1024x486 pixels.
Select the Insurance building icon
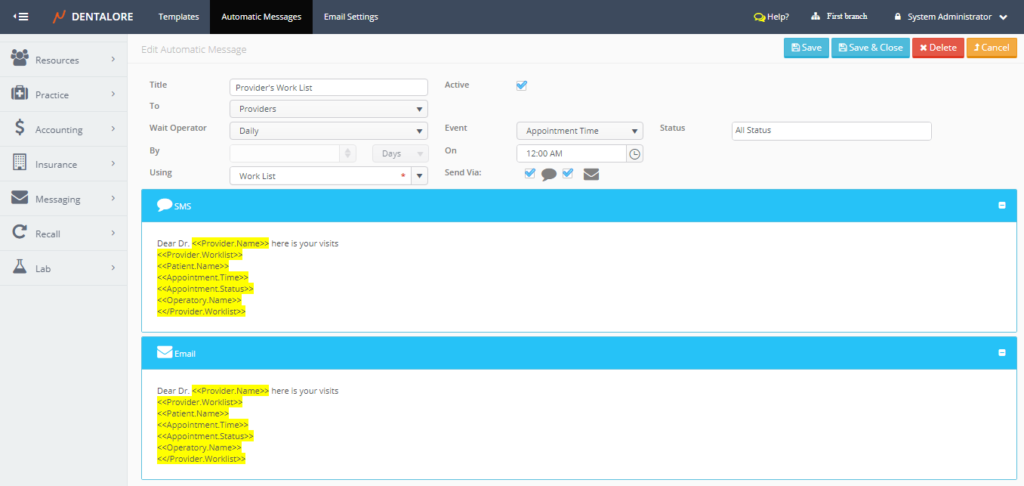(19, 163)
